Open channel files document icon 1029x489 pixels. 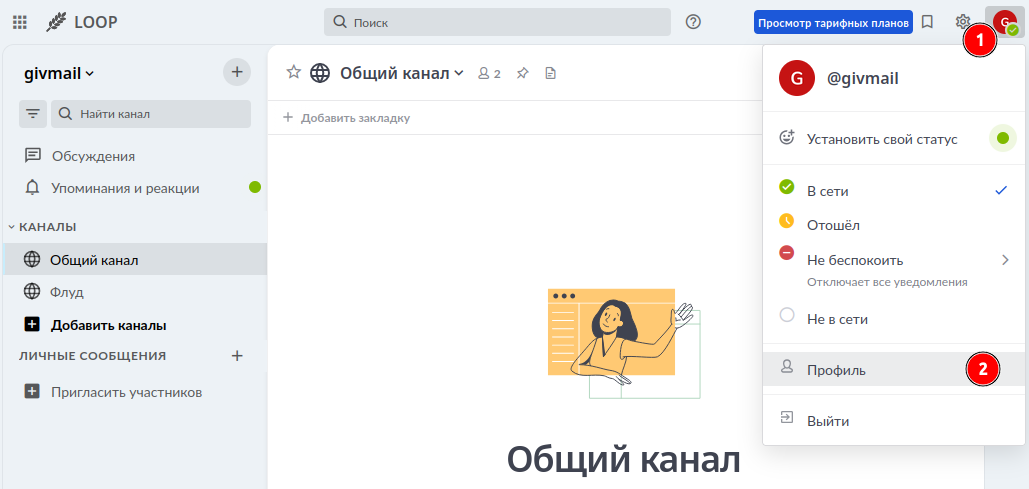coord(550,73)
